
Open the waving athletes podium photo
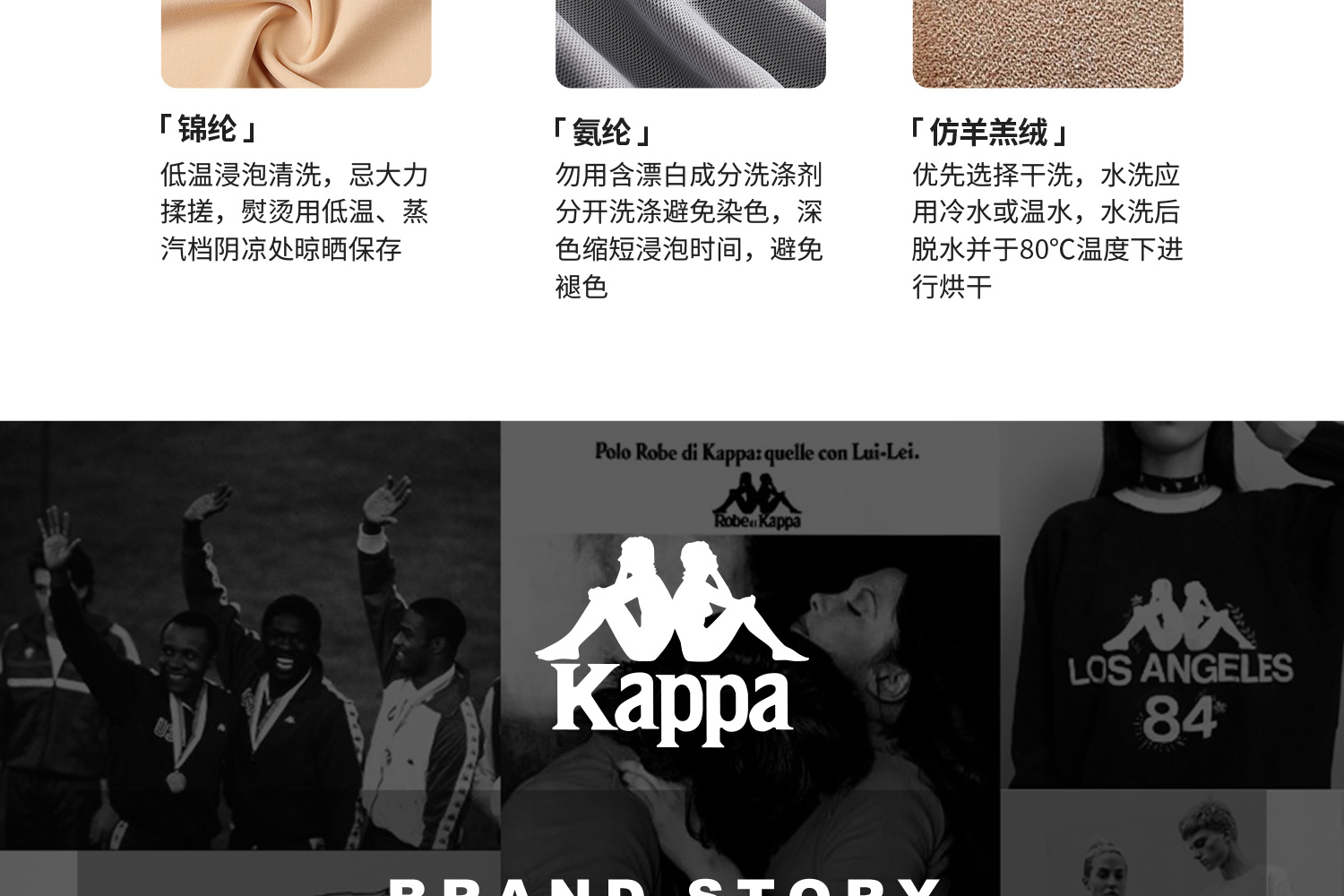click(250, 635)
